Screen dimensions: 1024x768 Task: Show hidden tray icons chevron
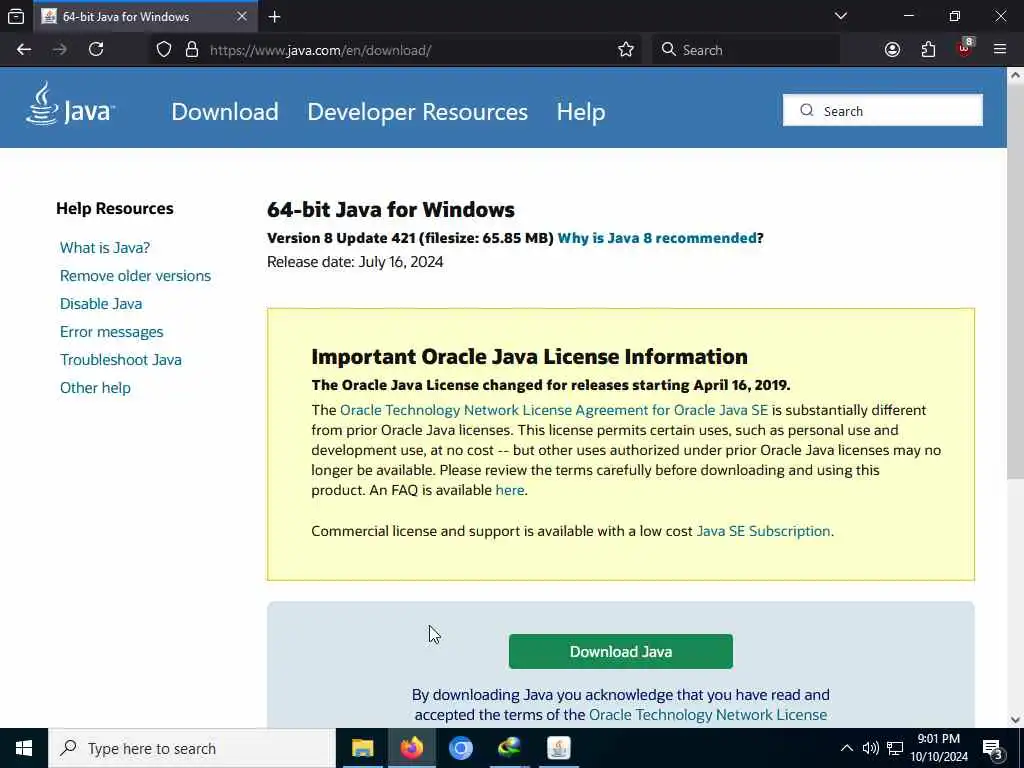pos(846,748)
